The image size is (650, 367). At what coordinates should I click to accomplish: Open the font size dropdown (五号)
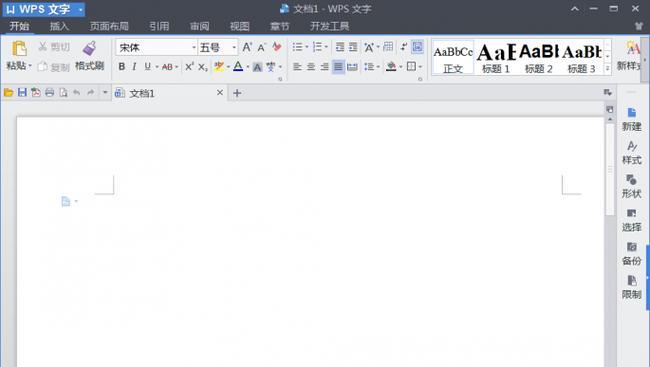tap(234, 48)
